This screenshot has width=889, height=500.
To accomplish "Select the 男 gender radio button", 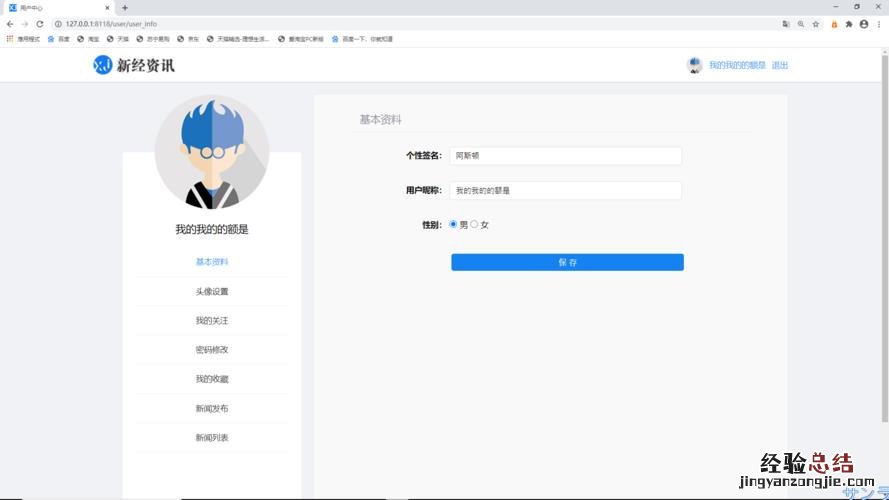I will (x=453, y=224).
